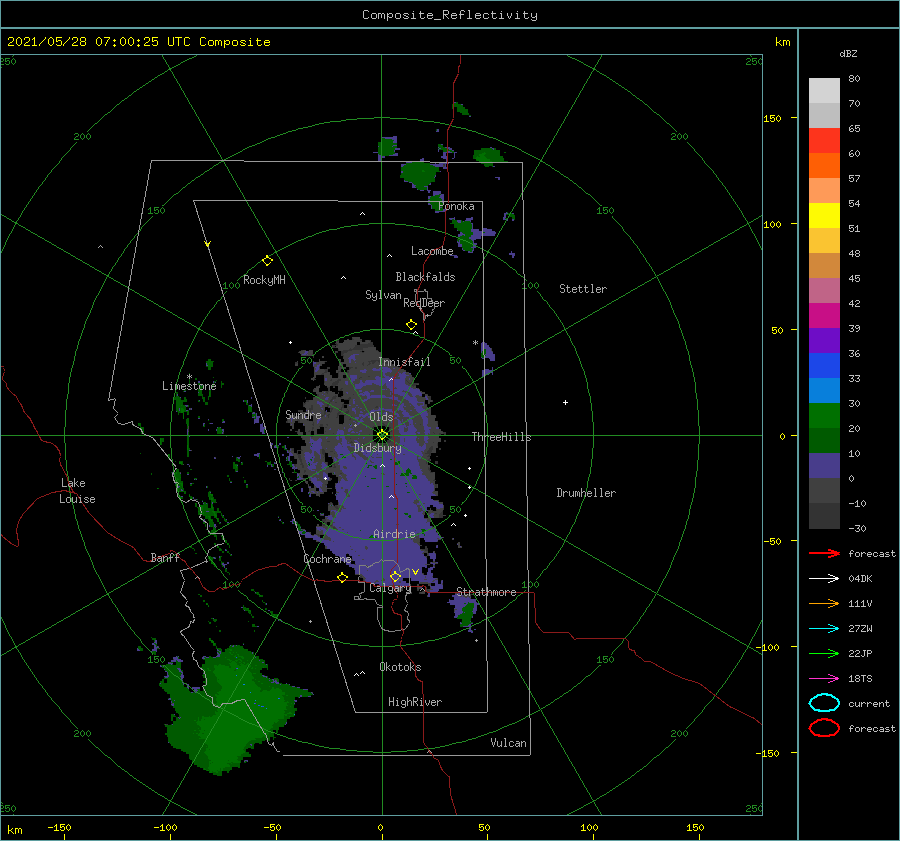Click the Lacombe label
This screenshot has width=900, height=841.
(x=432, y=251)
